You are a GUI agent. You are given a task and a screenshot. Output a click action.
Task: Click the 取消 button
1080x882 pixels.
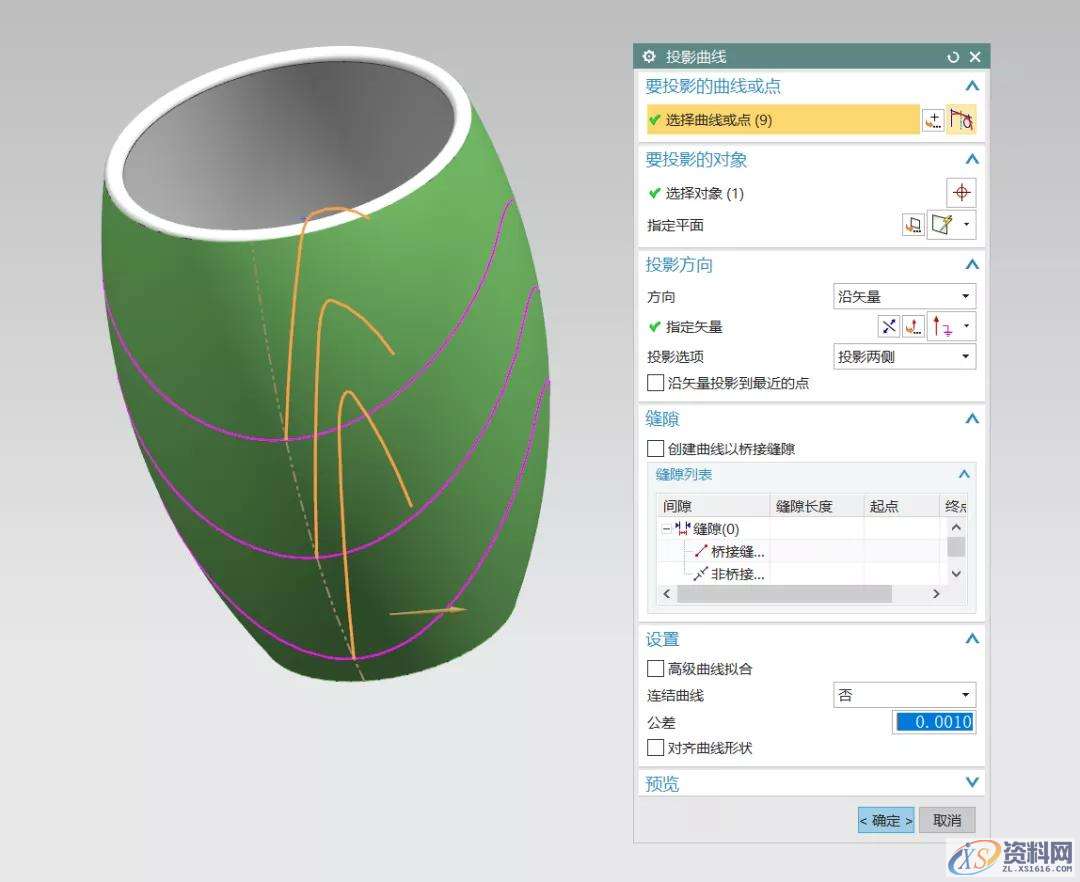pos(946,820)
